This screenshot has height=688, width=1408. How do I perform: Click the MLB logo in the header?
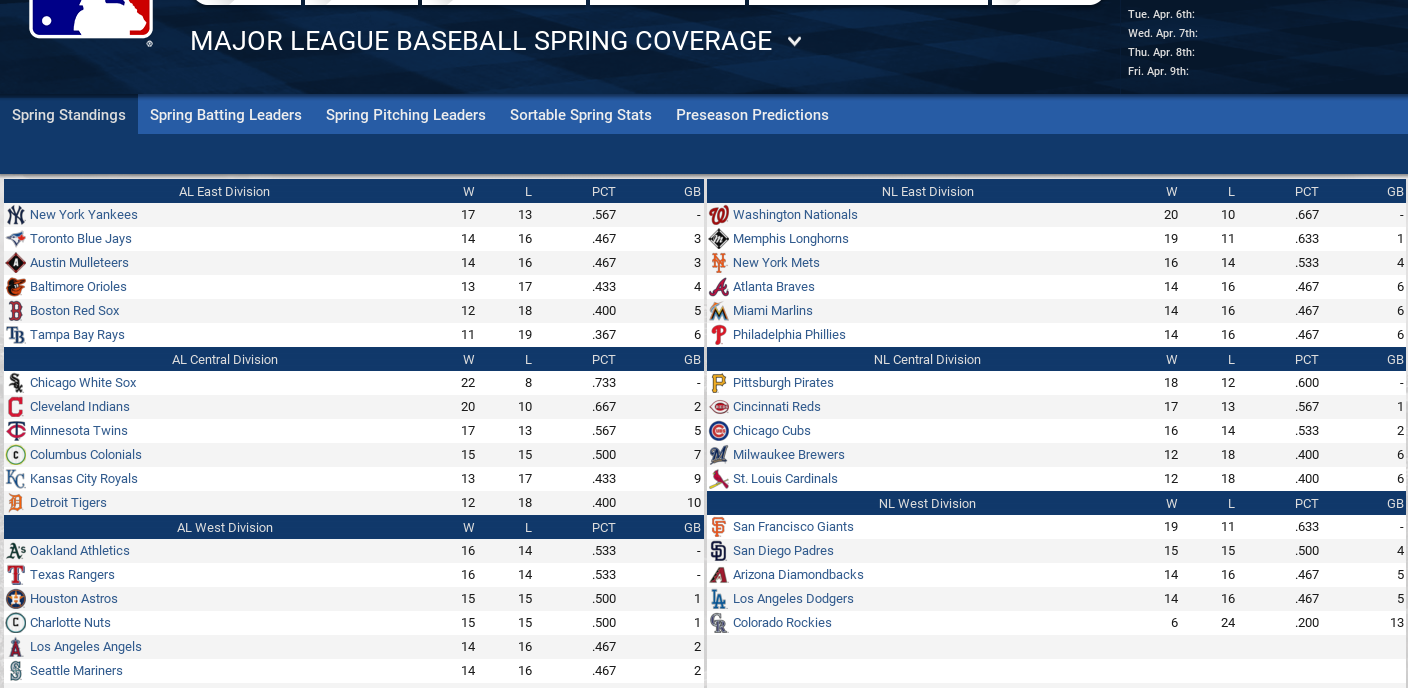pyautogui.click(x=91, y=18)
